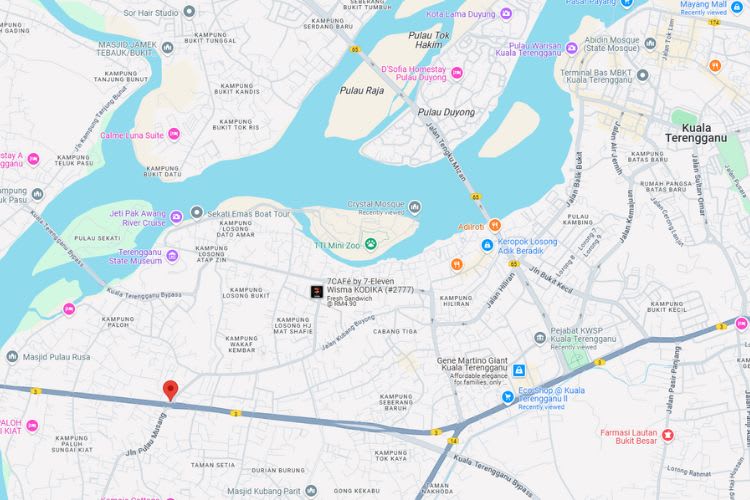Open the Gene Martino Giant shopping icon
This screenshot has height=500, width=750.
(519, 370)
